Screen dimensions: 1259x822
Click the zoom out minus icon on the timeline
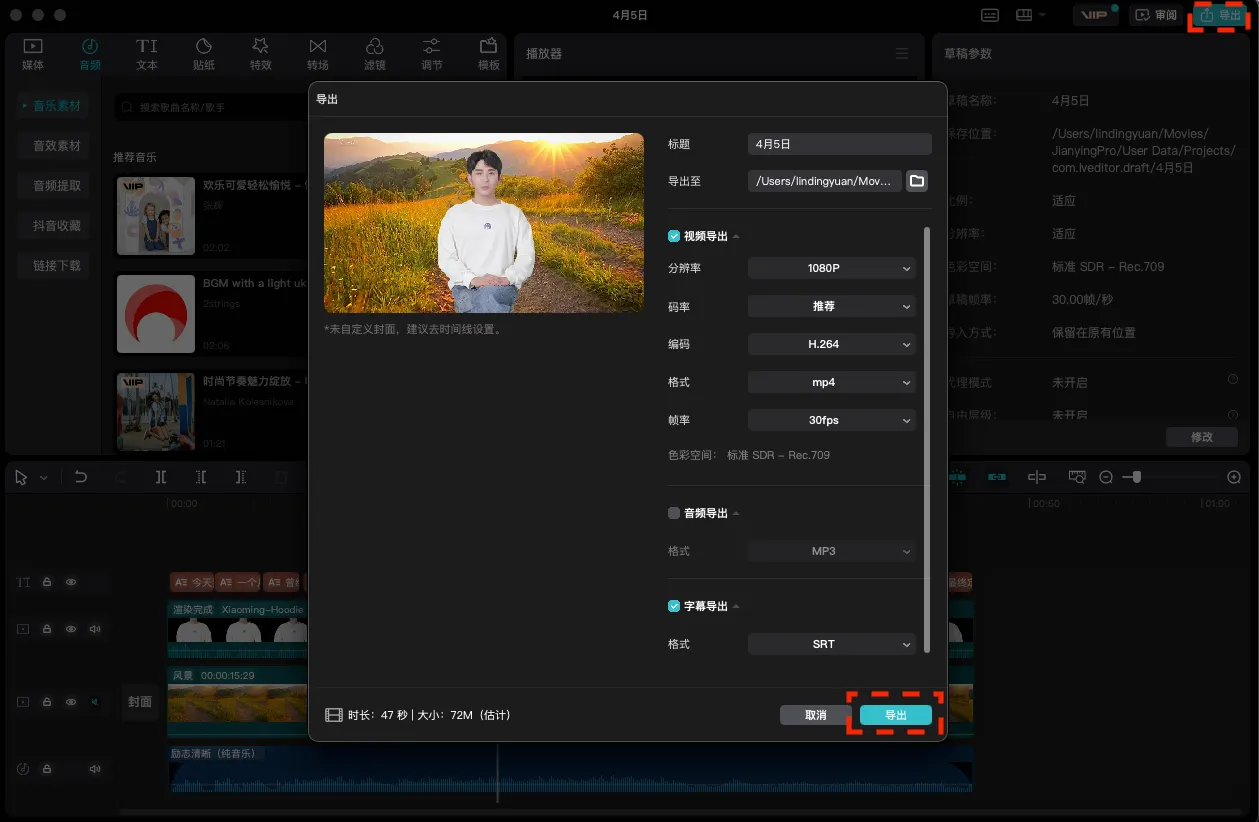tap(1106, 477)
